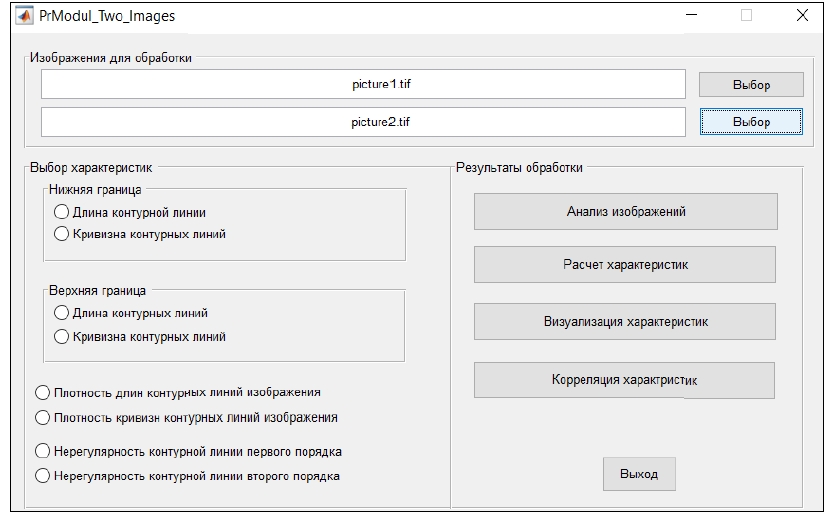Exit using the Выход button
The height and width of the screenshot is (517, 832).
pos(639,474)
